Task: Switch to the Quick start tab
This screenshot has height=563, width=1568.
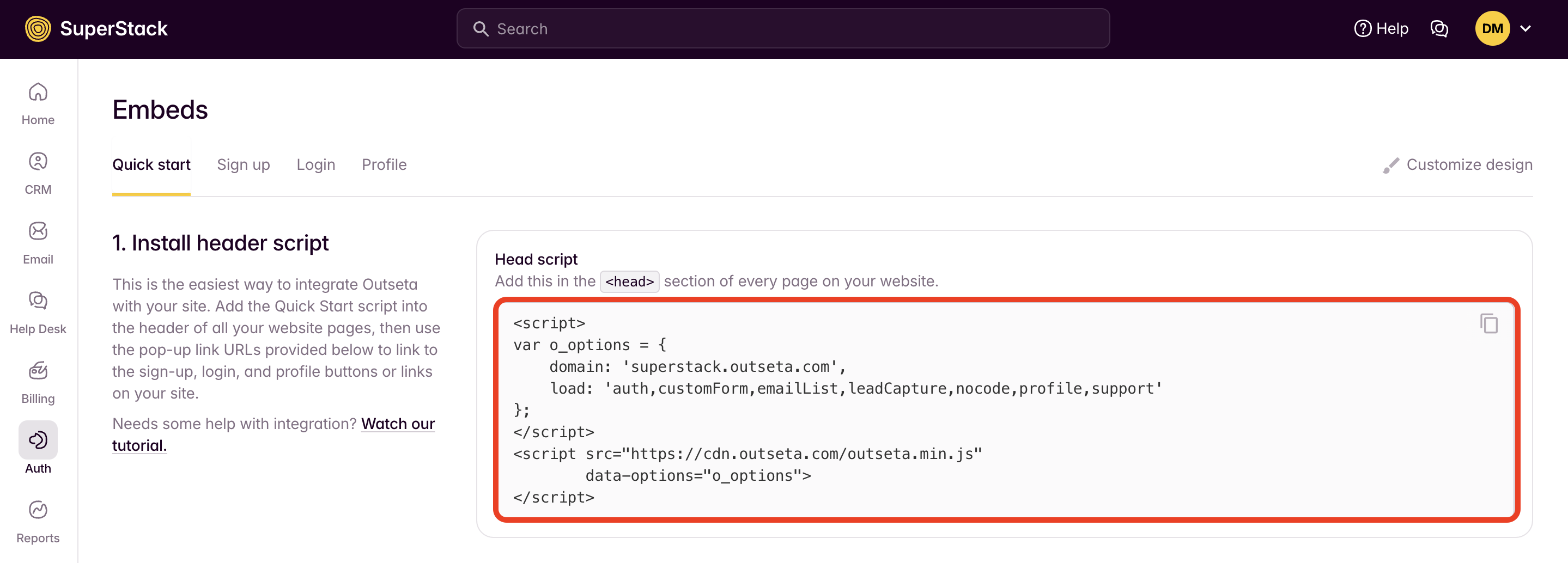Action: [x=151, y=165]
